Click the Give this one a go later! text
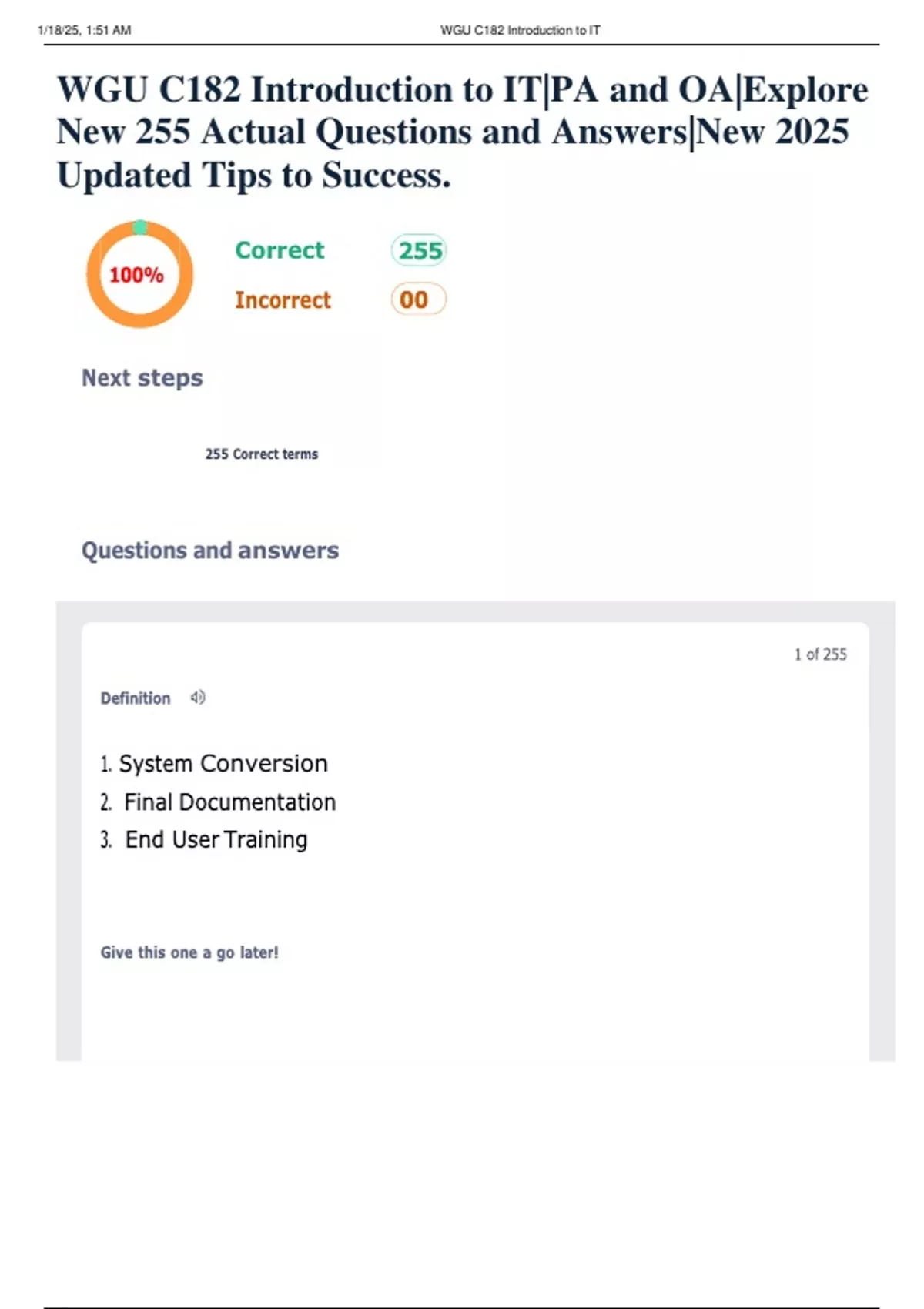This screenshot has height=1309, width=924. [x=189, y=952]
